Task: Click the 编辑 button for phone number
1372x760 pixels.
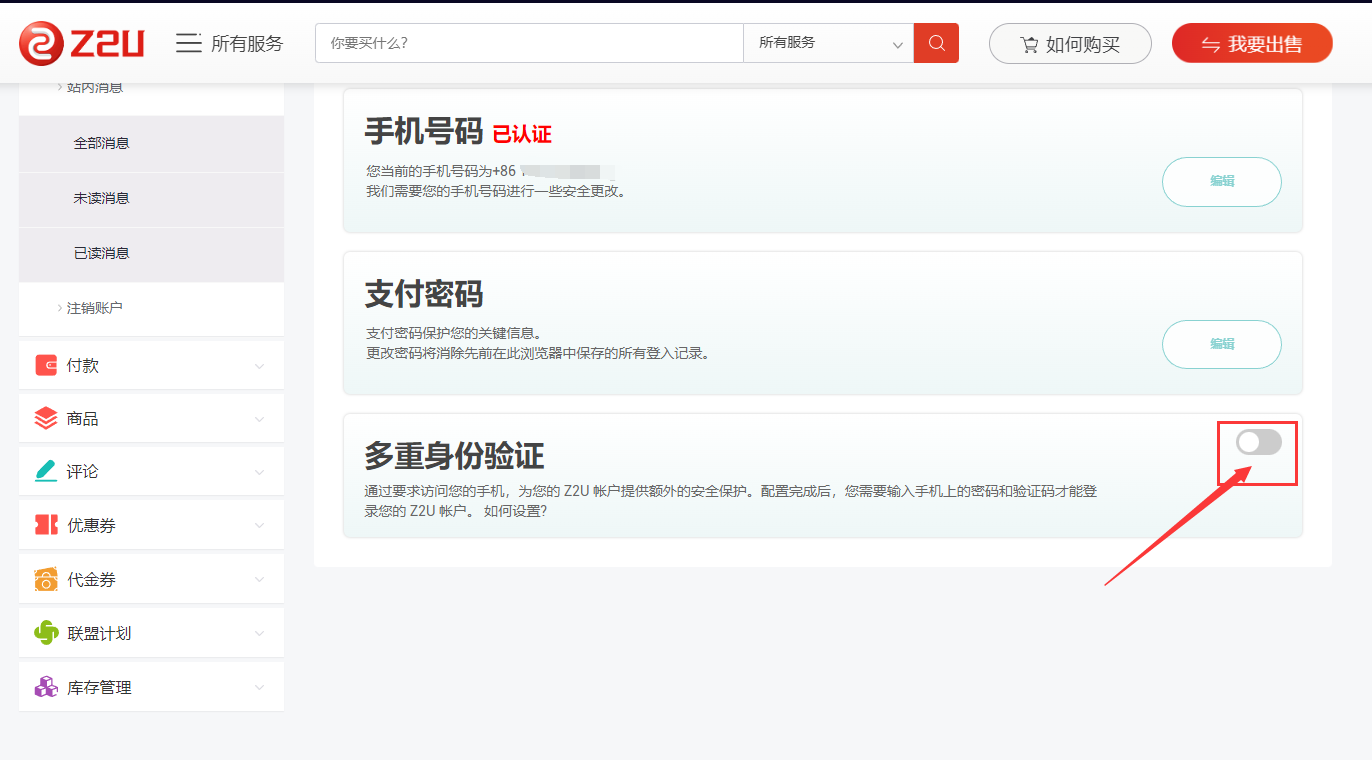Action: click(1221, 181)
